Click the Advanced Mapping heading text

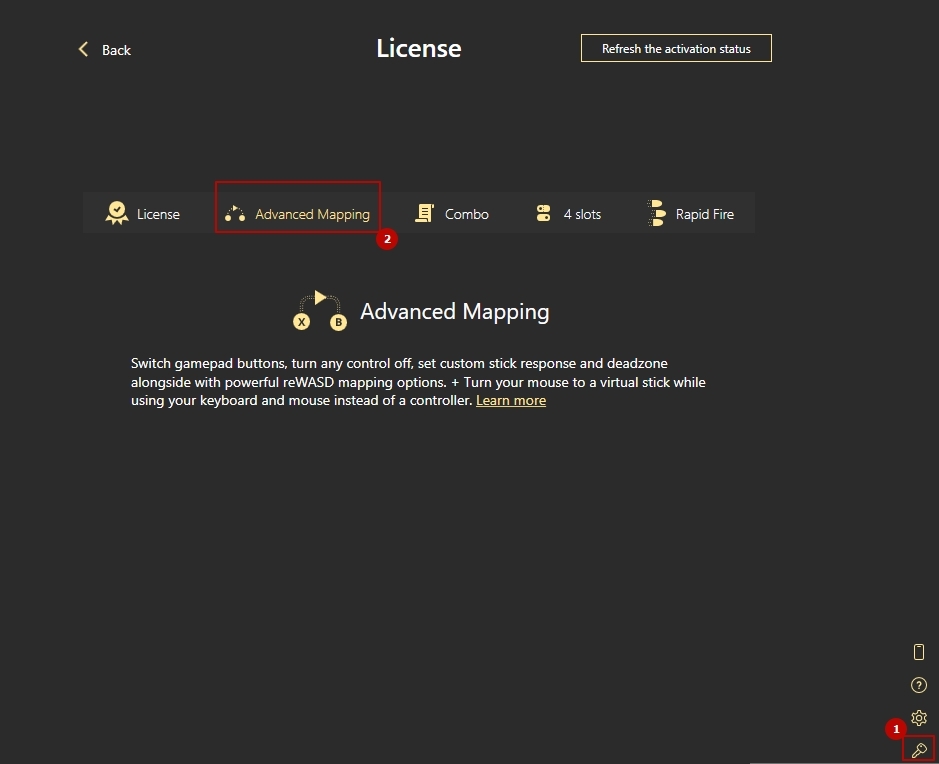click(x=454, y=311)
